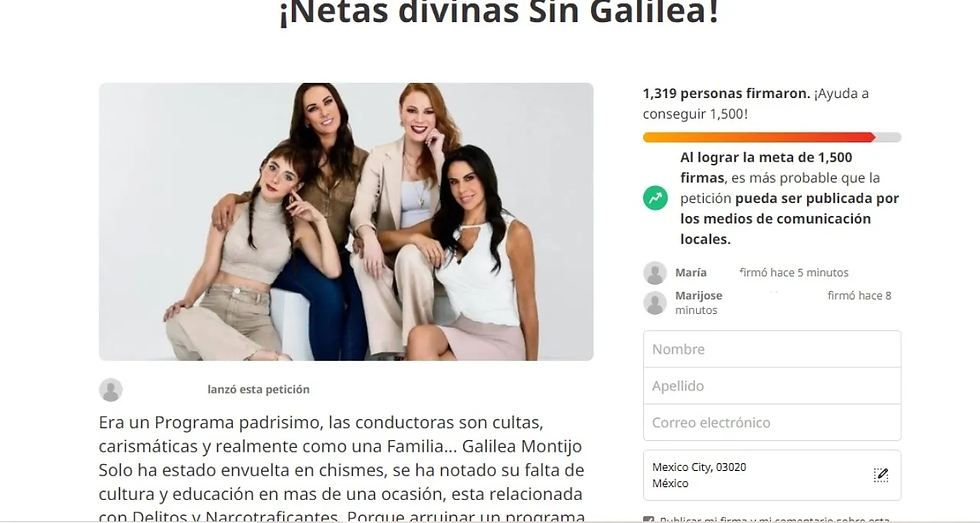Click Marijose's signer avatar icon

[655, 303]
